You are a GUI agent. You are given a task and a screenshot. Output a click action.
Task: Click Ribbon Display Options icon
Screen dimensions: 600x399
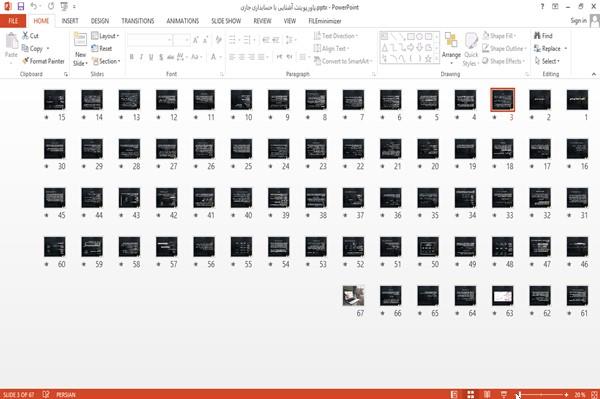[555, 7]
